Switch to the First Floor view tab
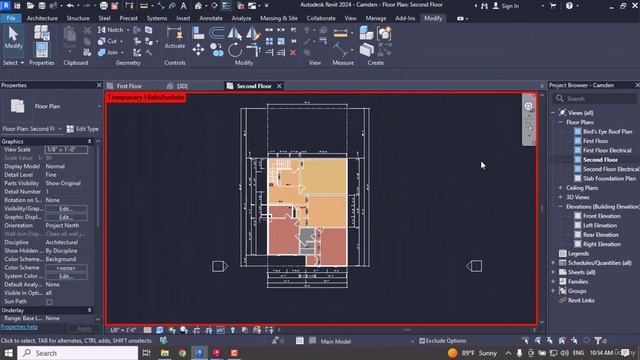Screen dimensions: 640x360 [x=129, y=86]
